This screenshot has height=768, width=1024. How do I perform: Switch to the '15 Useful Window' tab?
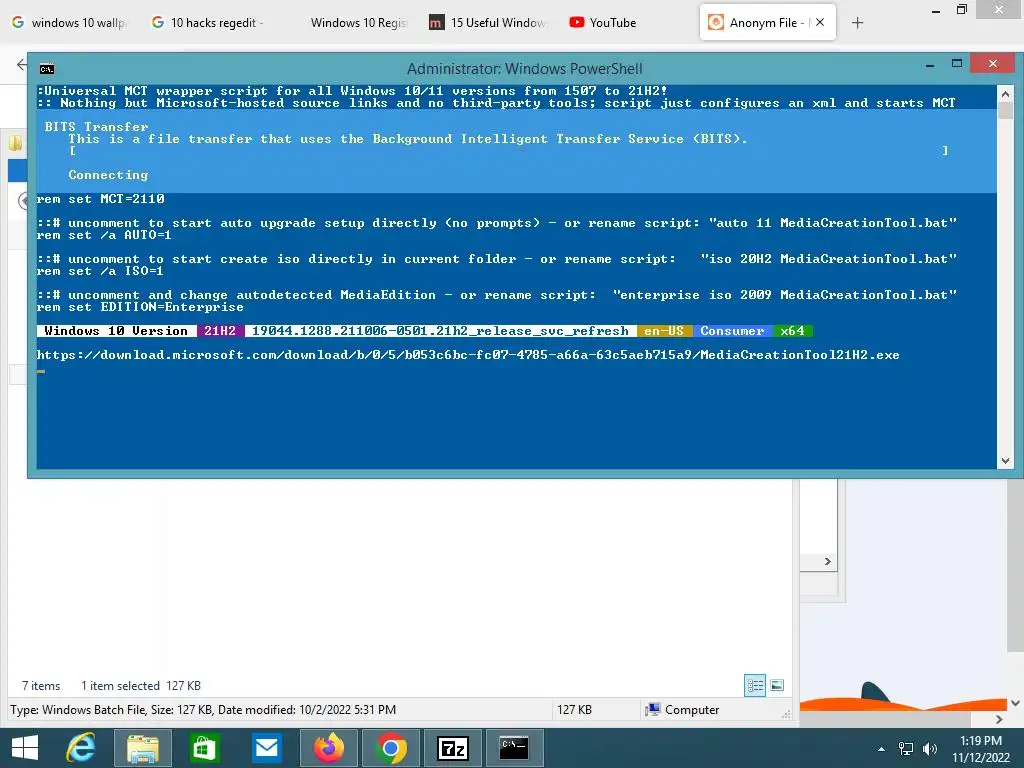(487, 23)
